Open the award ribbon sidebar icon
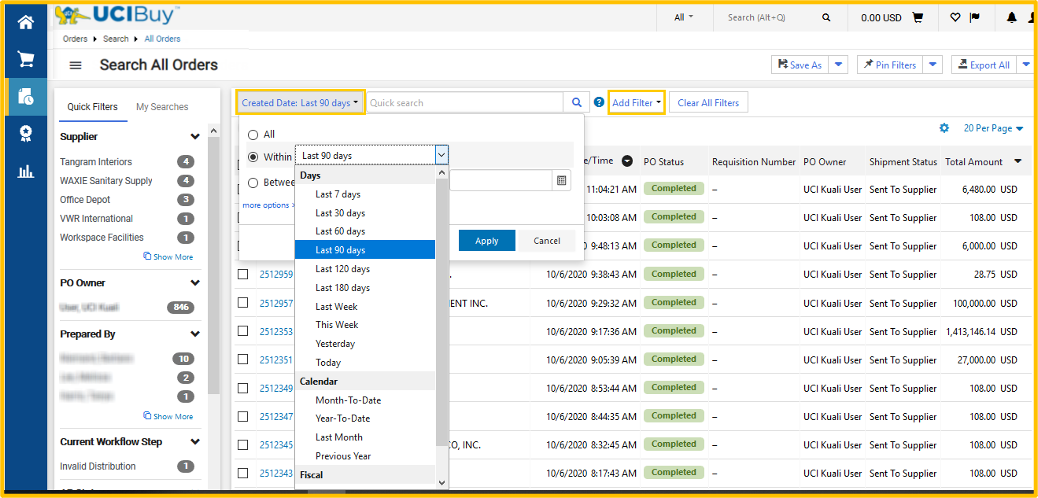 (x=26, y=134)
